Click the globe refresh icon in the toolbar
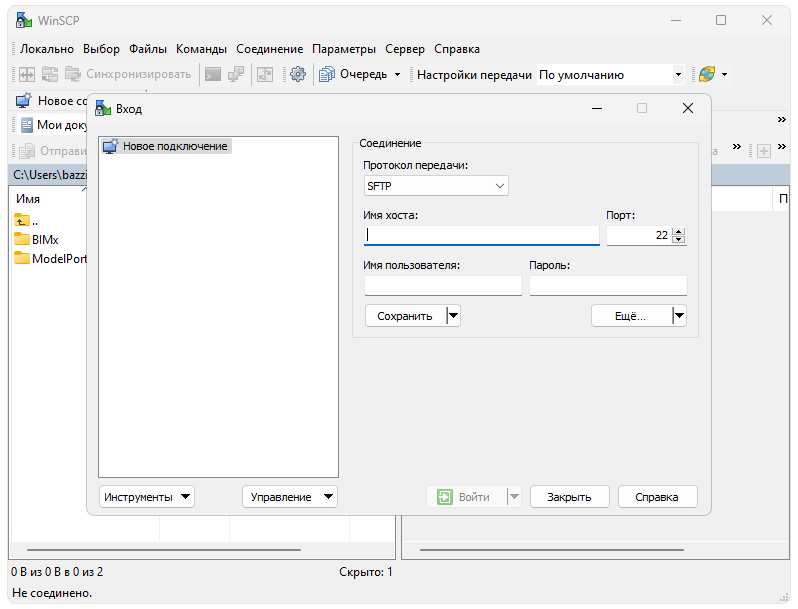Screen dimensions: 798x609 click(707, 74)
